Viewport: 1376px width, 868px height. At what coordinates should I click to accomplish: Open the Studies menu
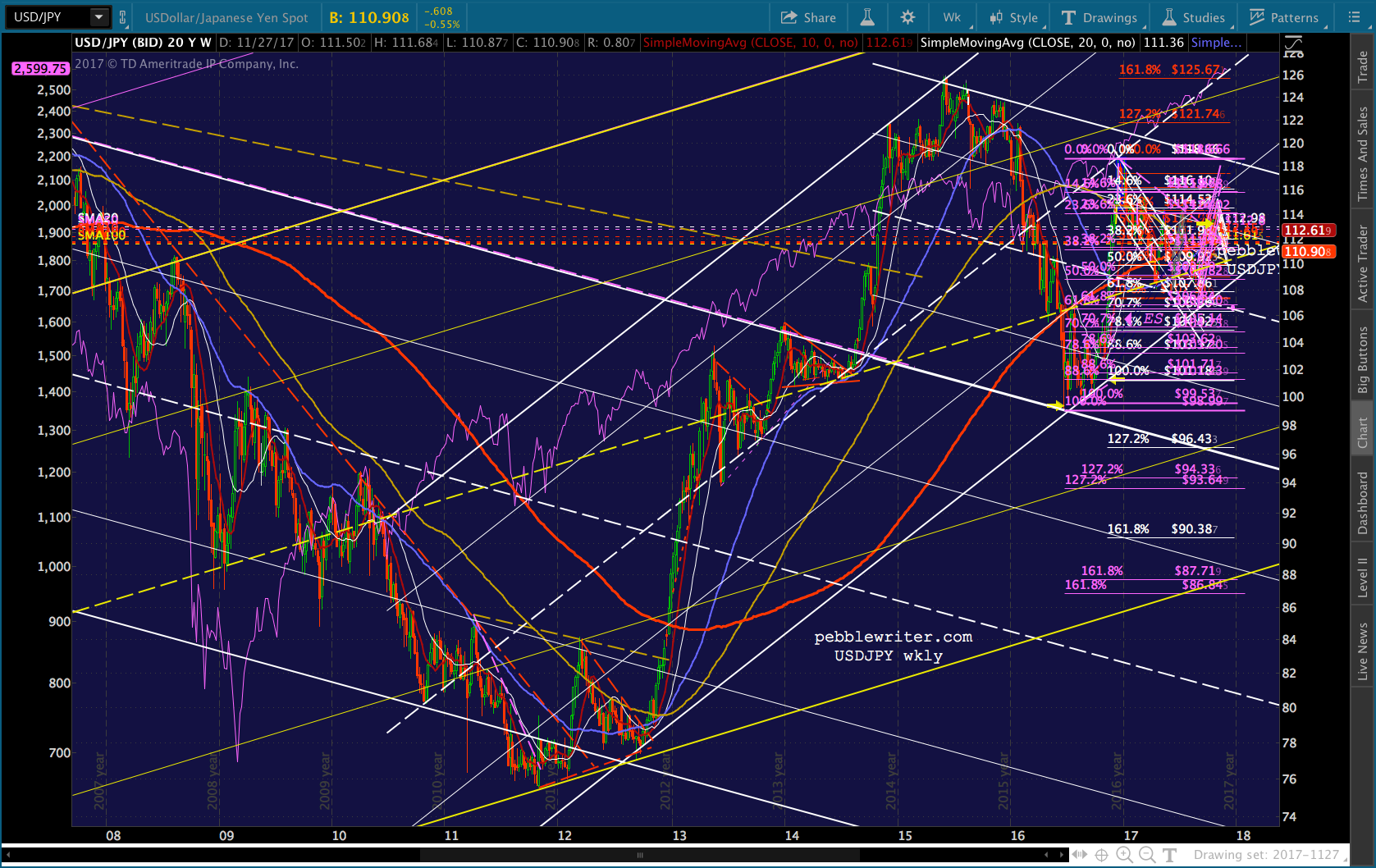(1194, 17)
